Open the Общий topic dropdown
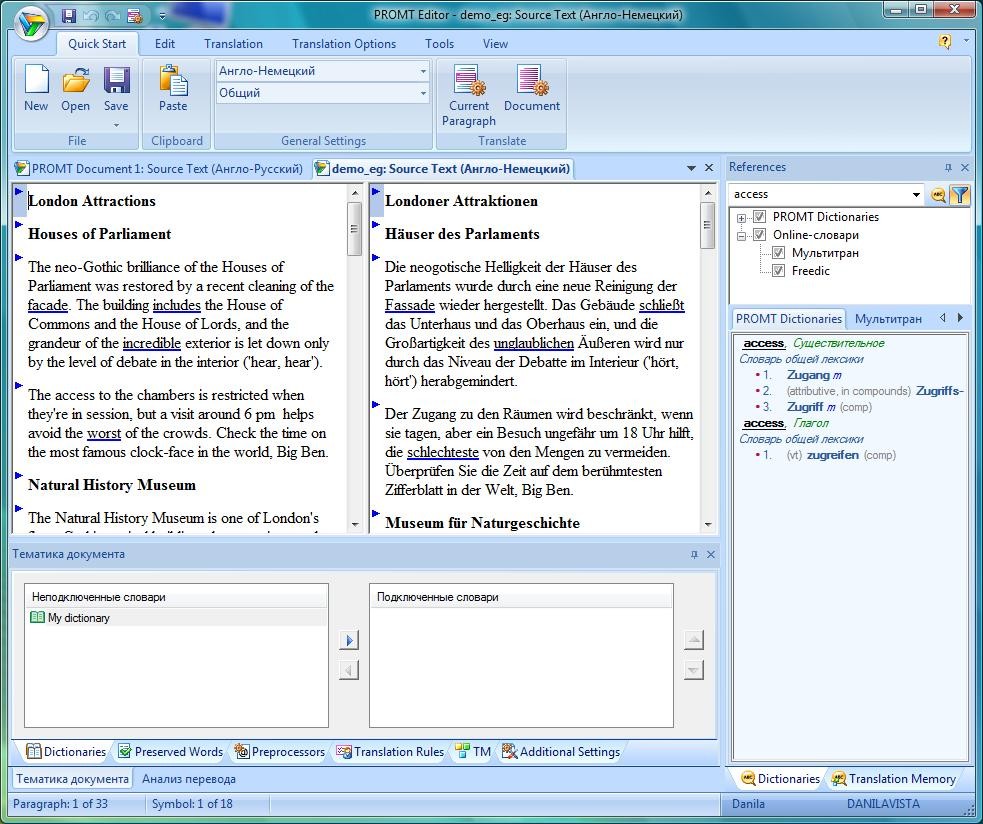Image resolution: width=983 pixels, height=824 pixels. pos(423,93)
